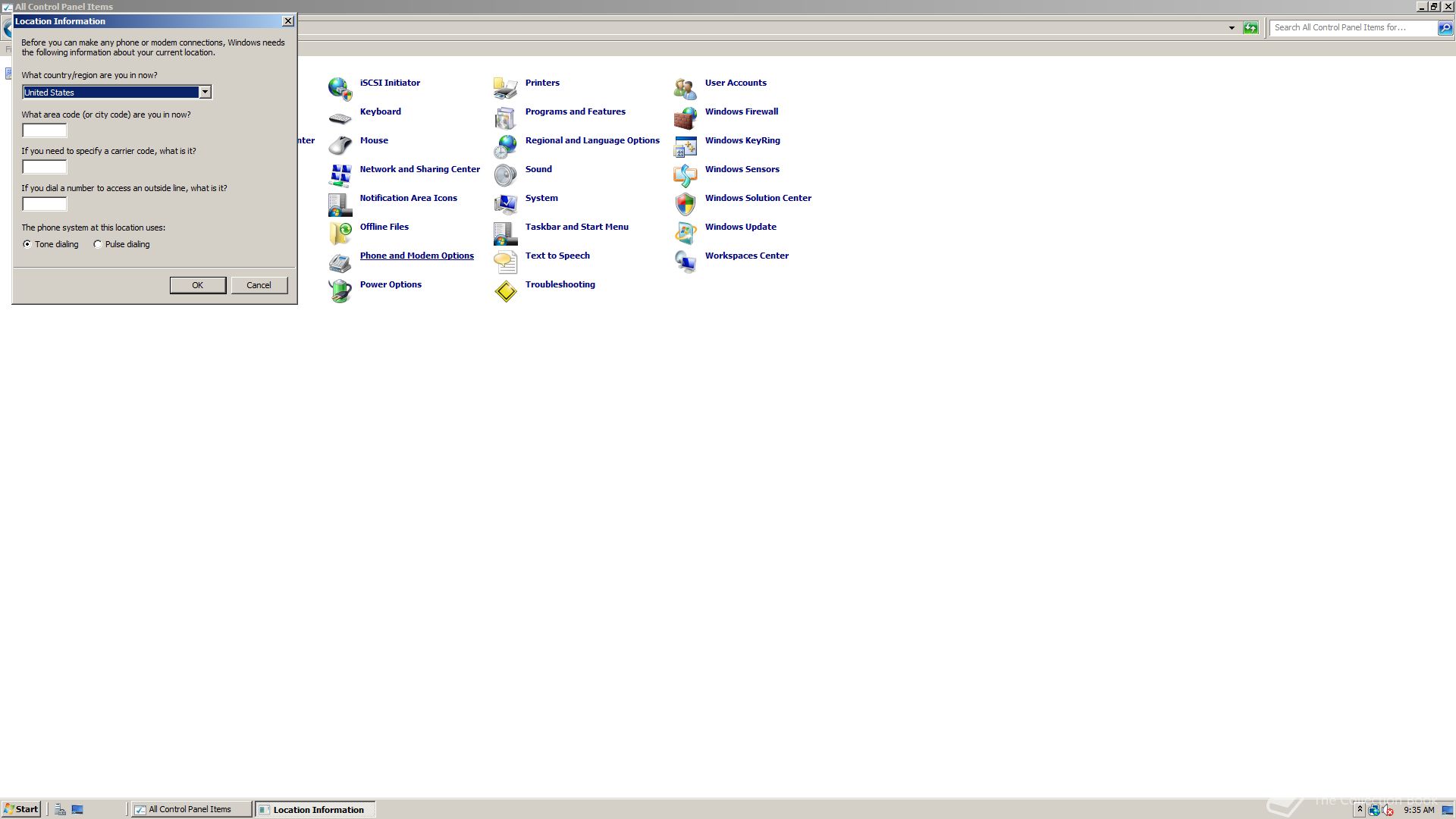Image resolution: width=1456 pixels, height=819 pixels.
Task: Open the Notification Area Icons icon
Action: click(x=340, y=204)
